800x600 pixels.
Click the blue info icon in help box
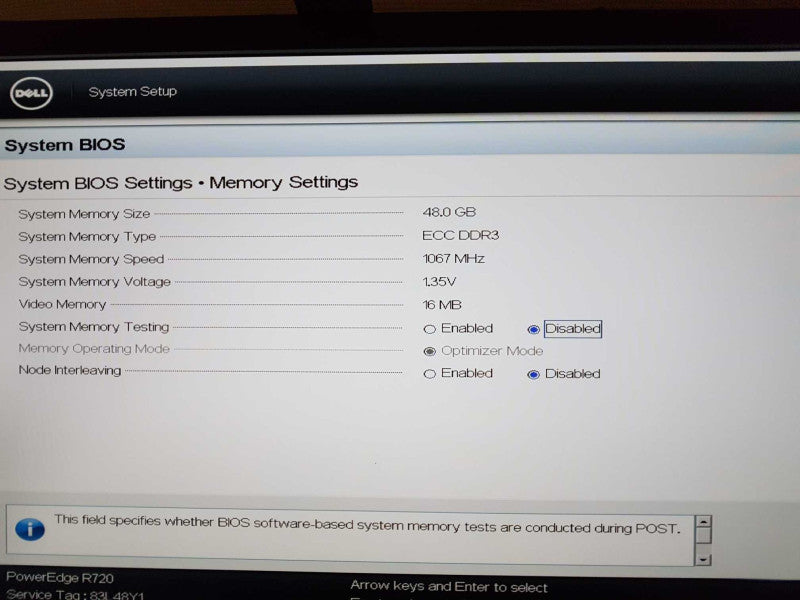click(x=30, y=529)
